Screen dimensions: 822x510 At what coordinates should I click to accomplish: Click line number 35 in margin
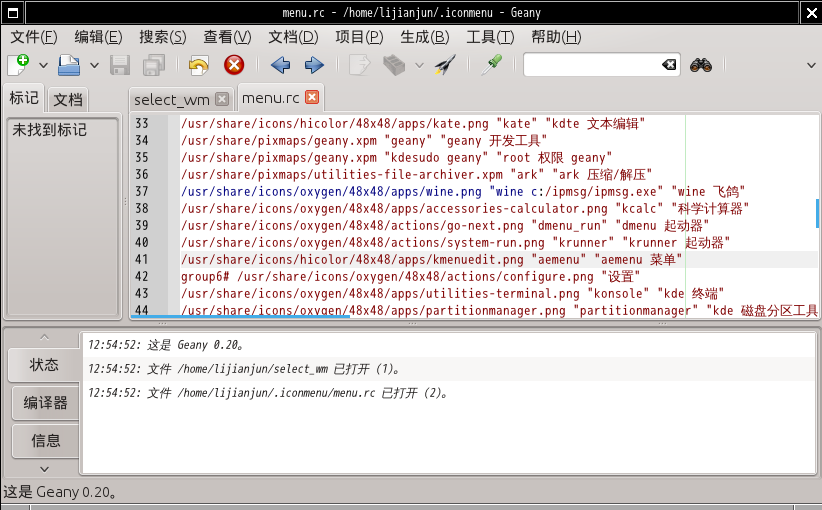(142, 157)
